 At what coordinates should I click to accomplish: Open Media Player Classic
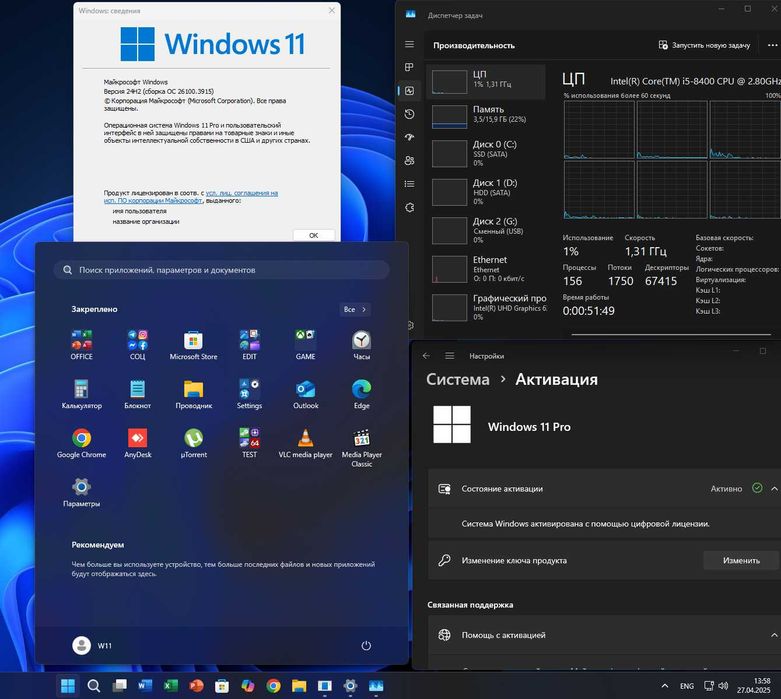point(362,447)
